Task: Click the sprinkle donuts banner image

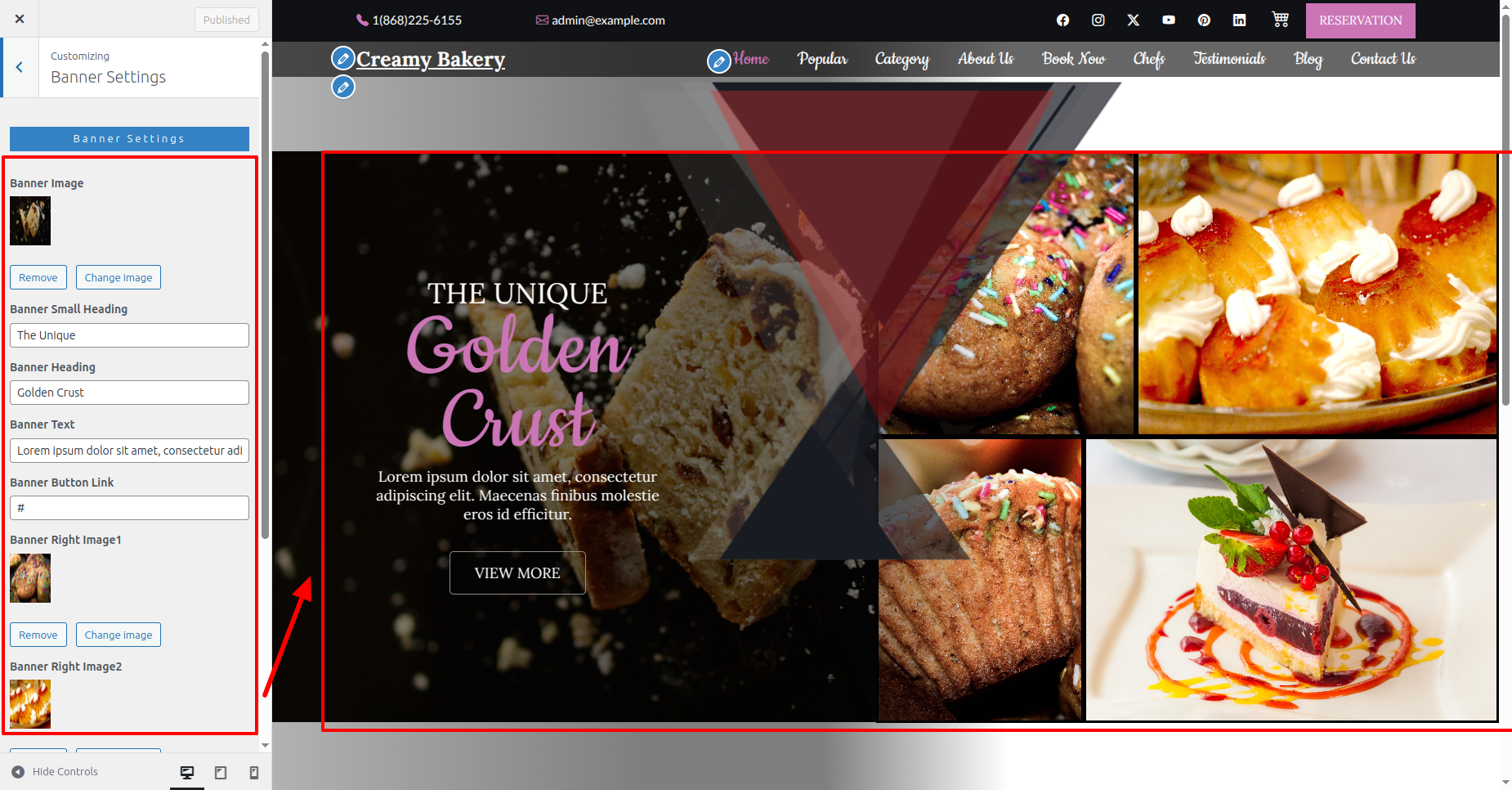Action: 1006,294
